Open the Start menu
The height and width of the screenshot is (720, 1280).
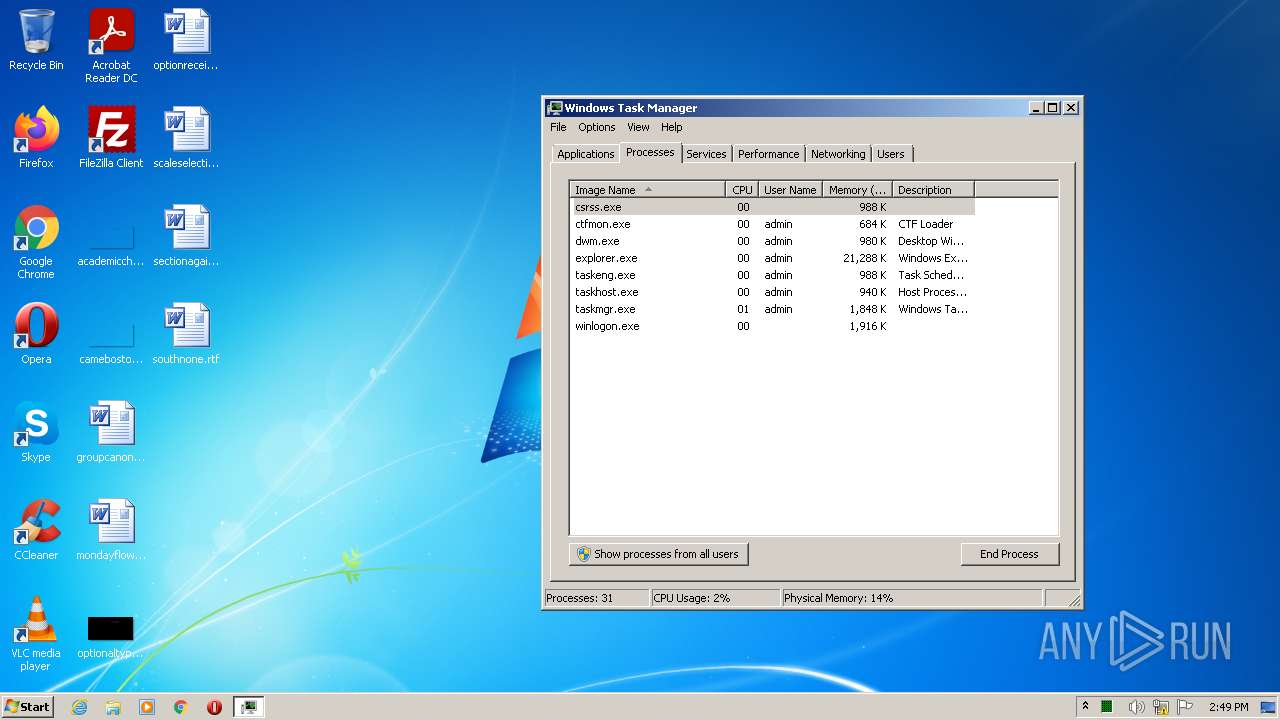[28, 707]
